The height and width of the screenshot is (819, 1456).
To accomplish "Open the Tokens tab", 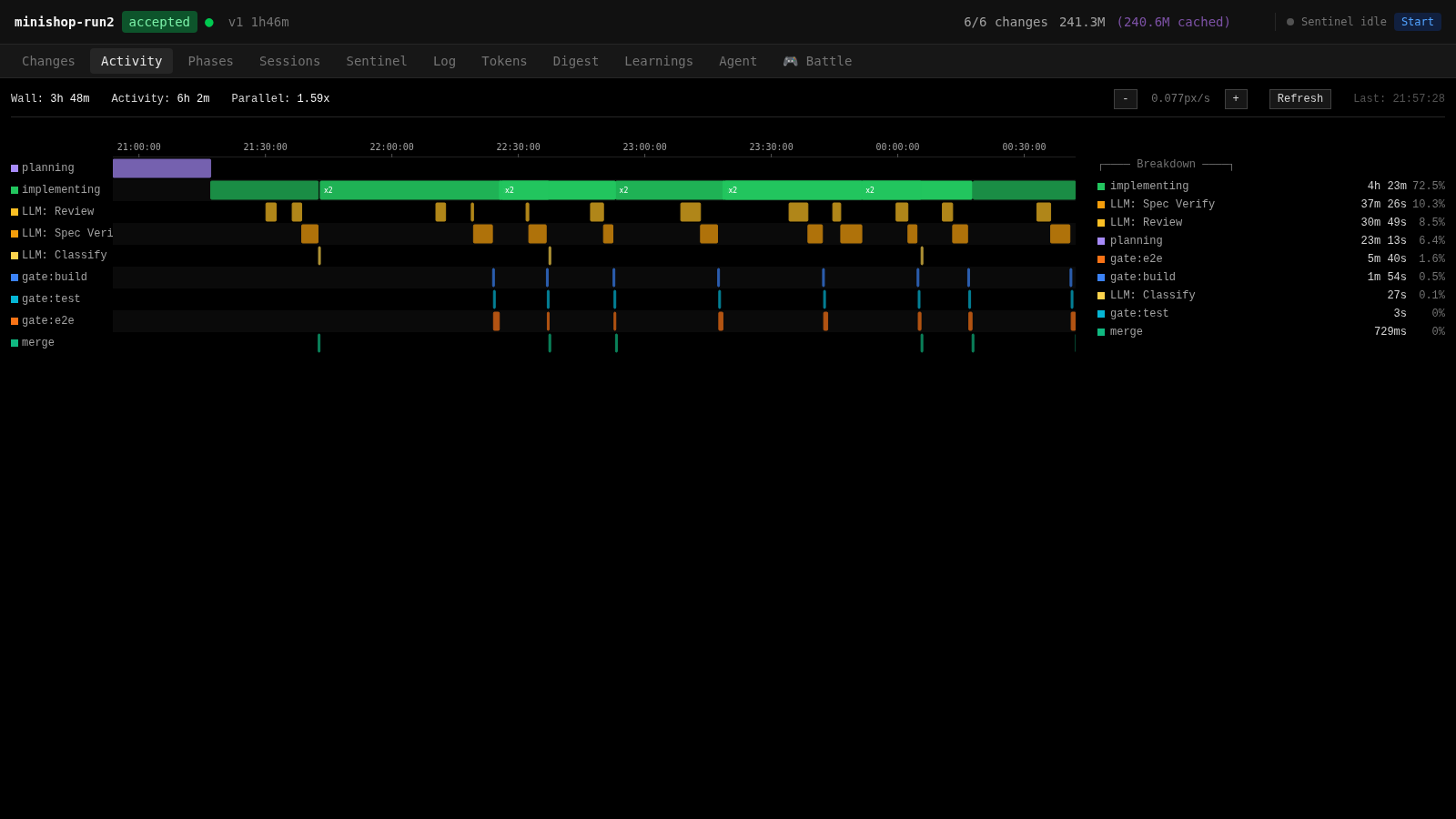I will pyautogui.click(x=504, y=61).
